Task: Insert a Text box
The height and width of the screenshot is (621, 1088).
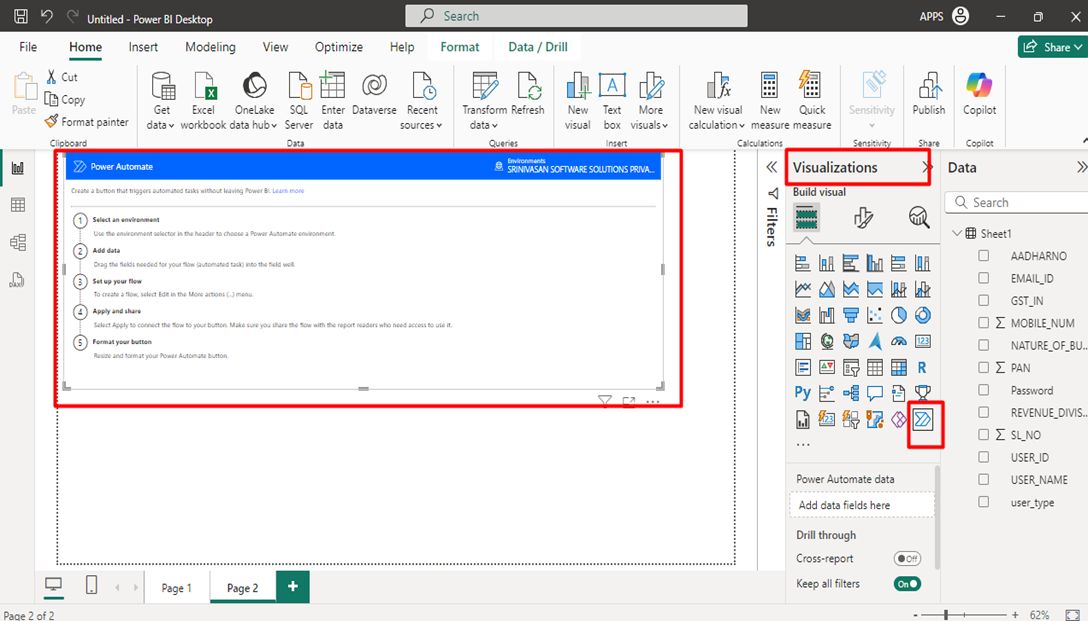Action: pos(612,101)
